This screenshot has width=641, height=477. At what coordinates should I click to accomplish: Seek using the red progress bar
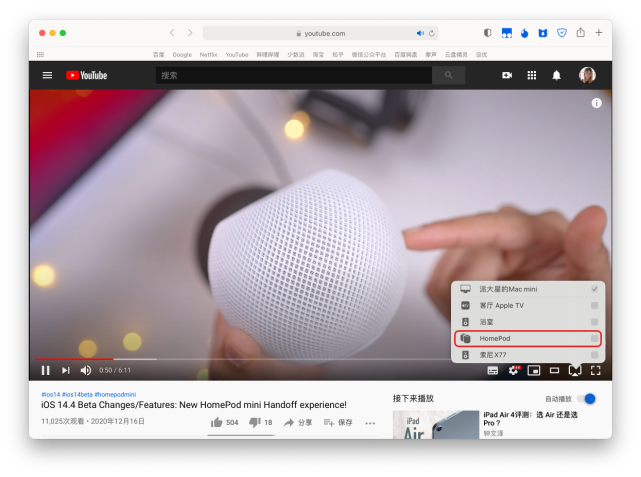click(74, 359)
